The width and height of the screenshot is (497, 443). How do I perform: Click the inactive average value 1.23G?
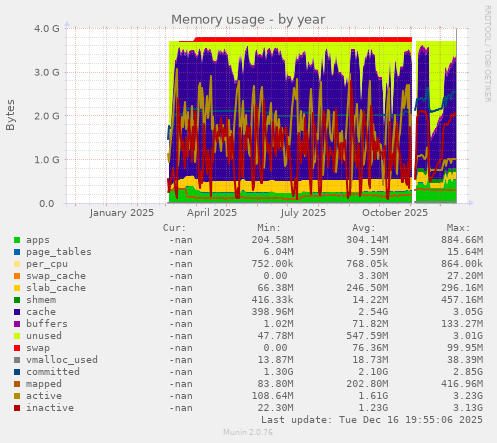(373, 408)
